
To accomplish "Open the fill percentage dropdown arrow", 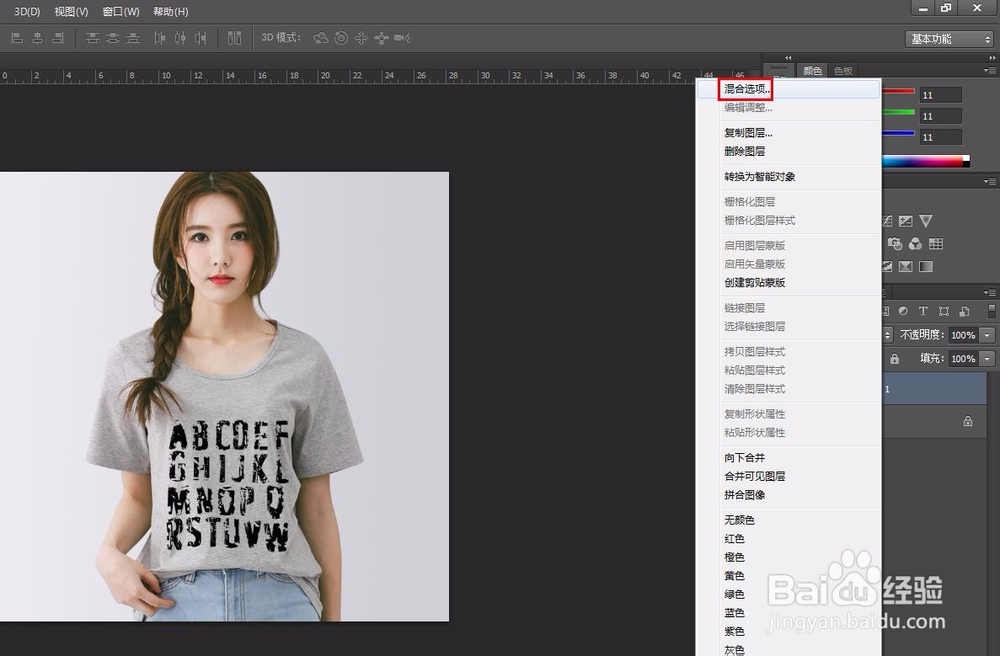I will coord(987,358).
